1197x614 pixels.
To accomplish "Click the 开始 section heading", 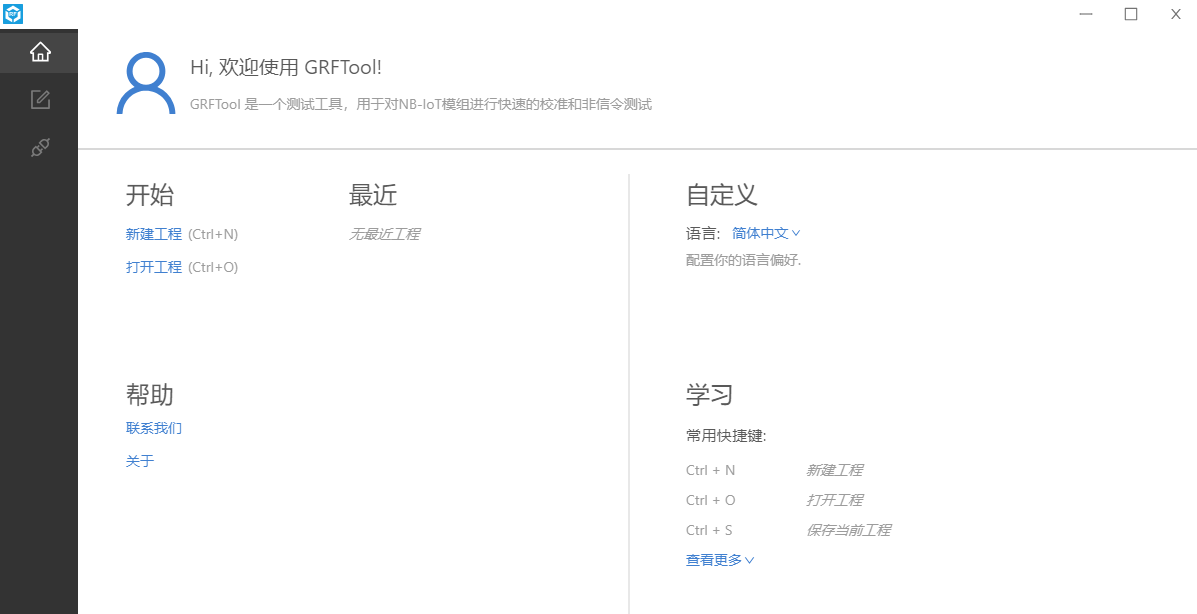I will [150, 195].
